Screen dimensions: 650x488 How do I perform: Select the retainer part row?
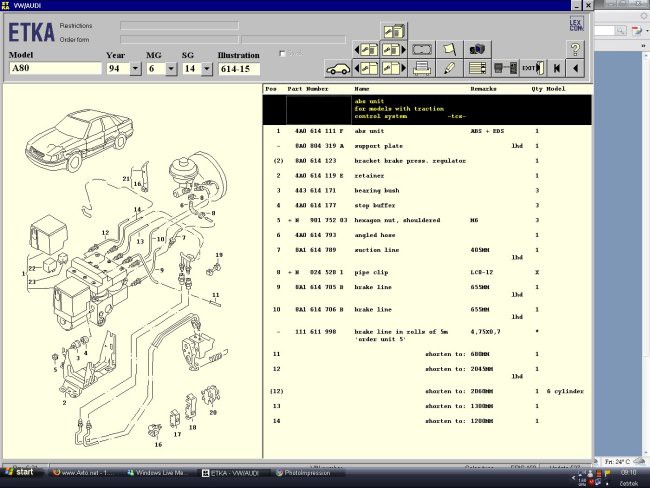tap(427, 176)
